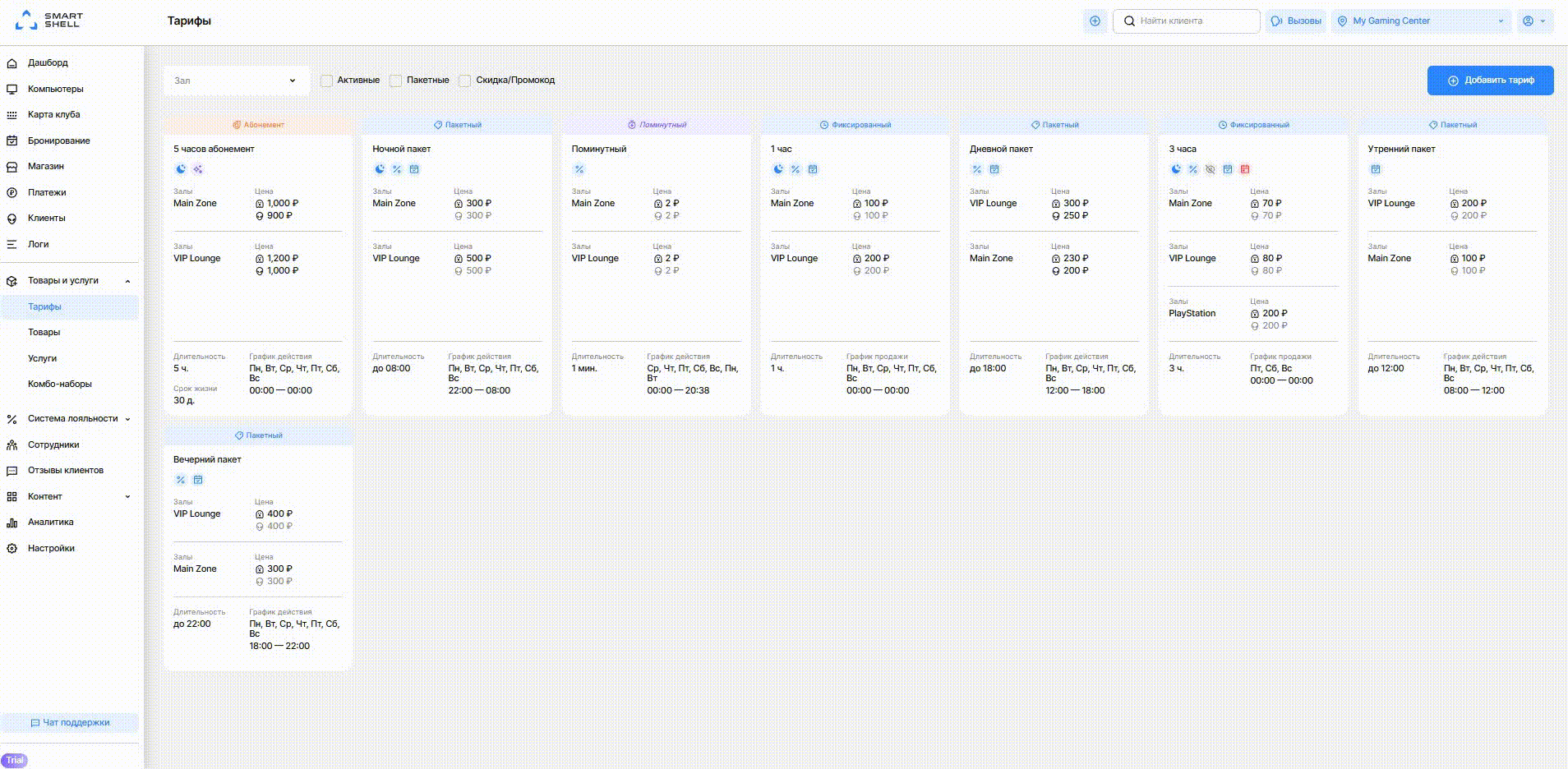
Task: Focus the Найти клиента search field
Action: [x=1186, y=21]
